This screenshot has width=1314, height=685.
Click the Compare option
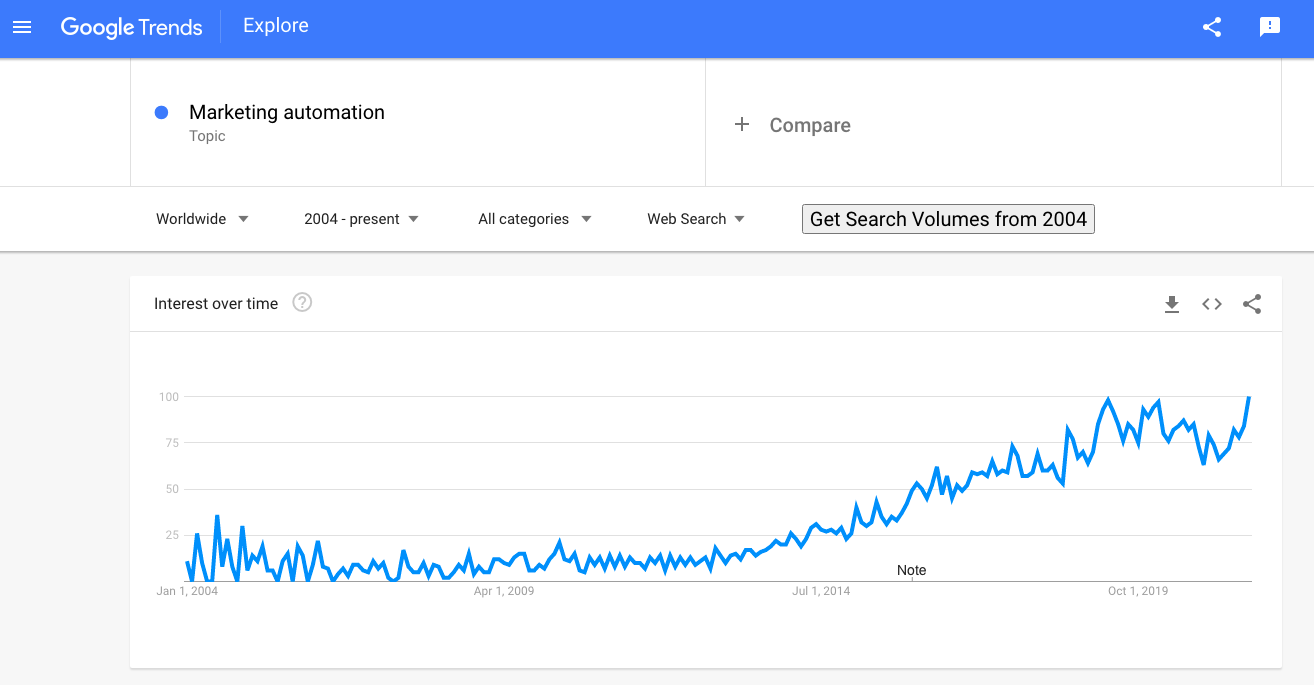[x=809, y=124]
